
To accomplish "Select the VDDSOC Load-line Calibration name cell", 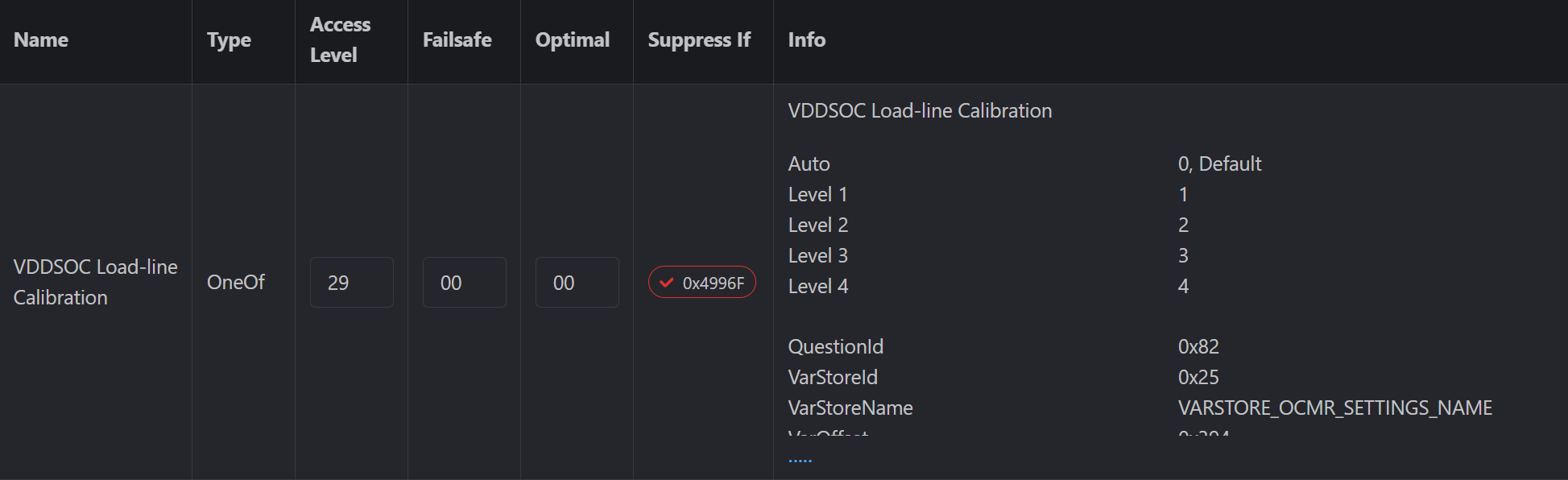I will click(96, 282).
